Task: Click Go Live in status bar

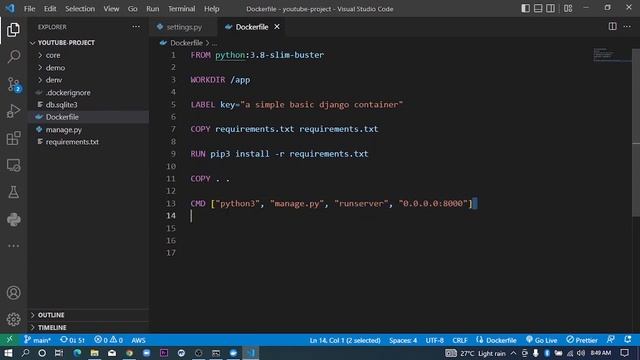Action: (x=541, y=340)
